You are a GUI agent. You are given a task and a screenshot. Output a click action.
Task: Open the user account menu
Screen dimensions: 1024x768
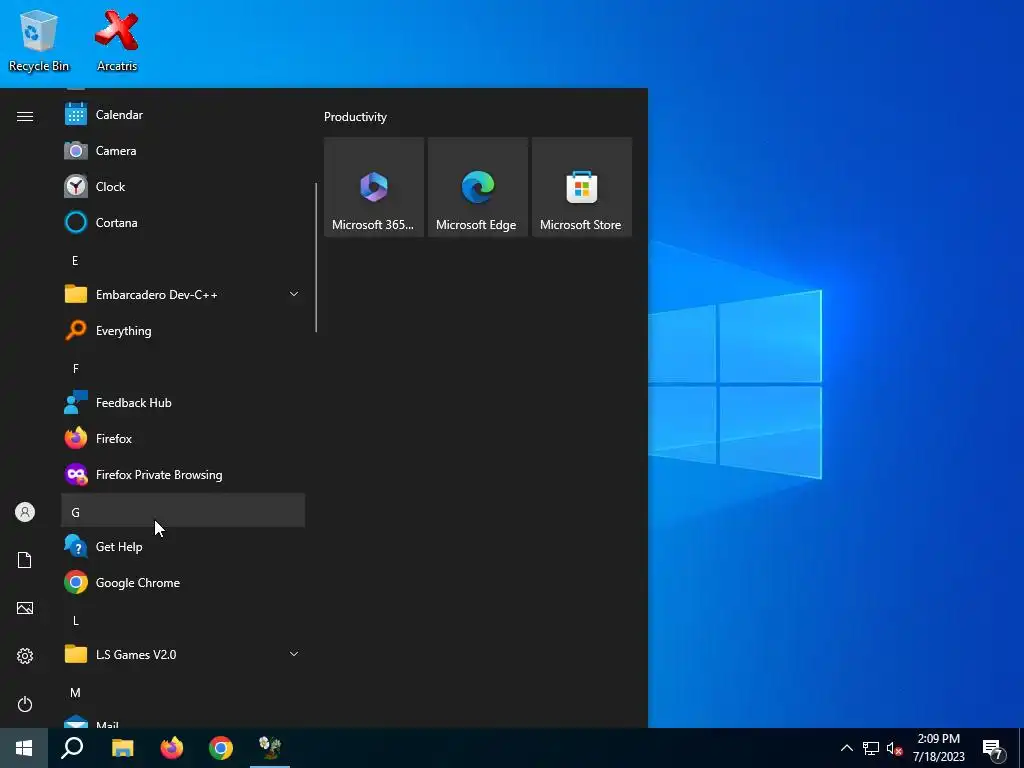coord(25,512)
